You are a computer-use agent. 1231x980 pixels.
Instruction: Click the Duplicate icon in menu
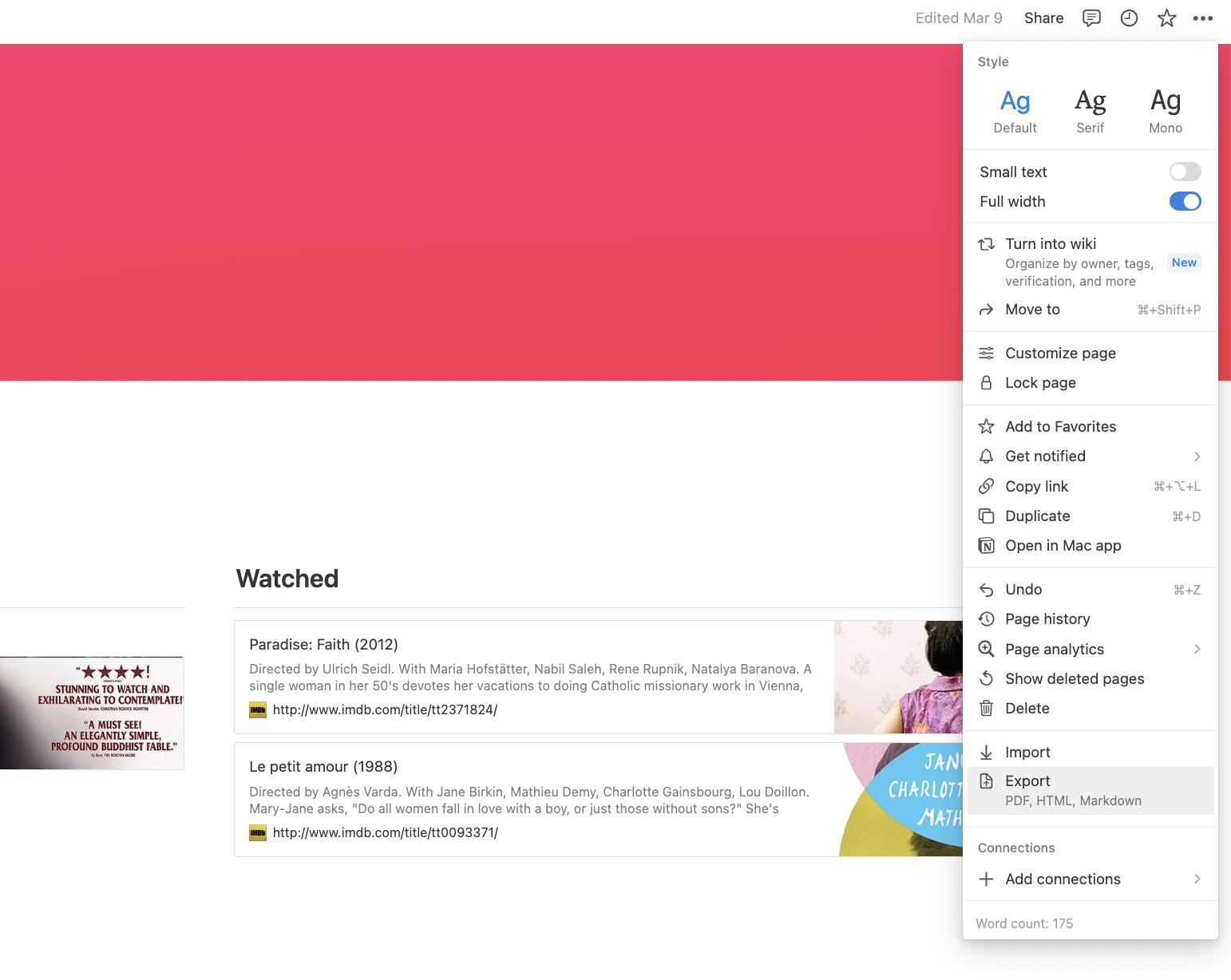tap(987, 516)
